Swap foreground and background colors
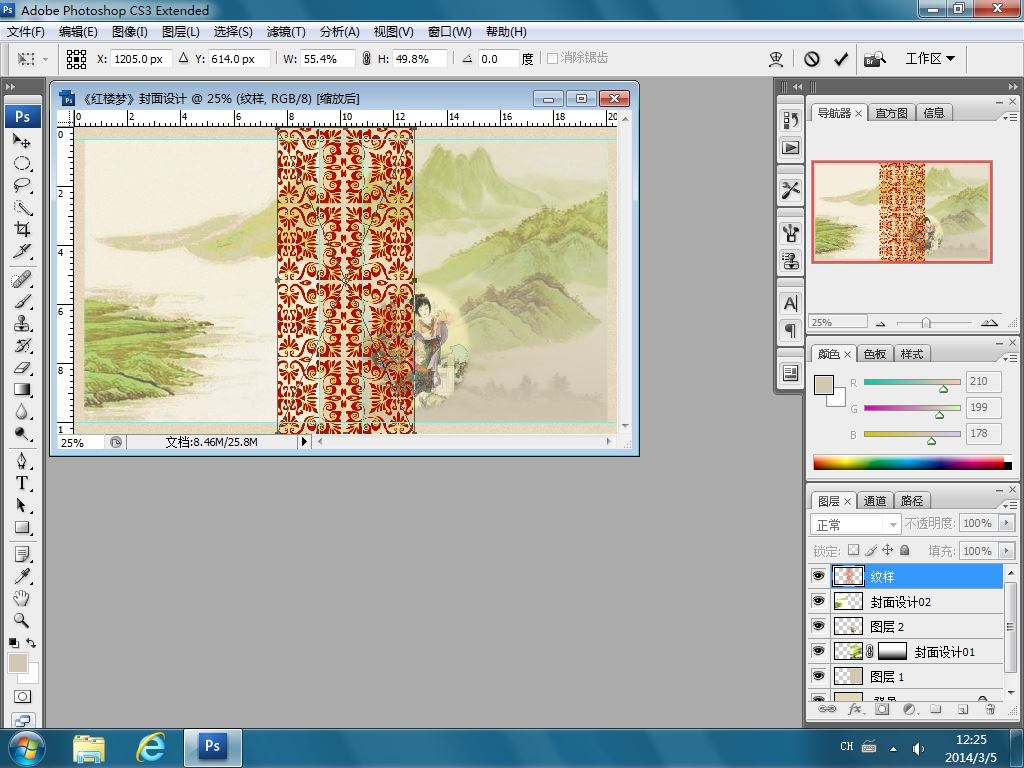The image size is (1024, 768). click(x=31, y=643)
